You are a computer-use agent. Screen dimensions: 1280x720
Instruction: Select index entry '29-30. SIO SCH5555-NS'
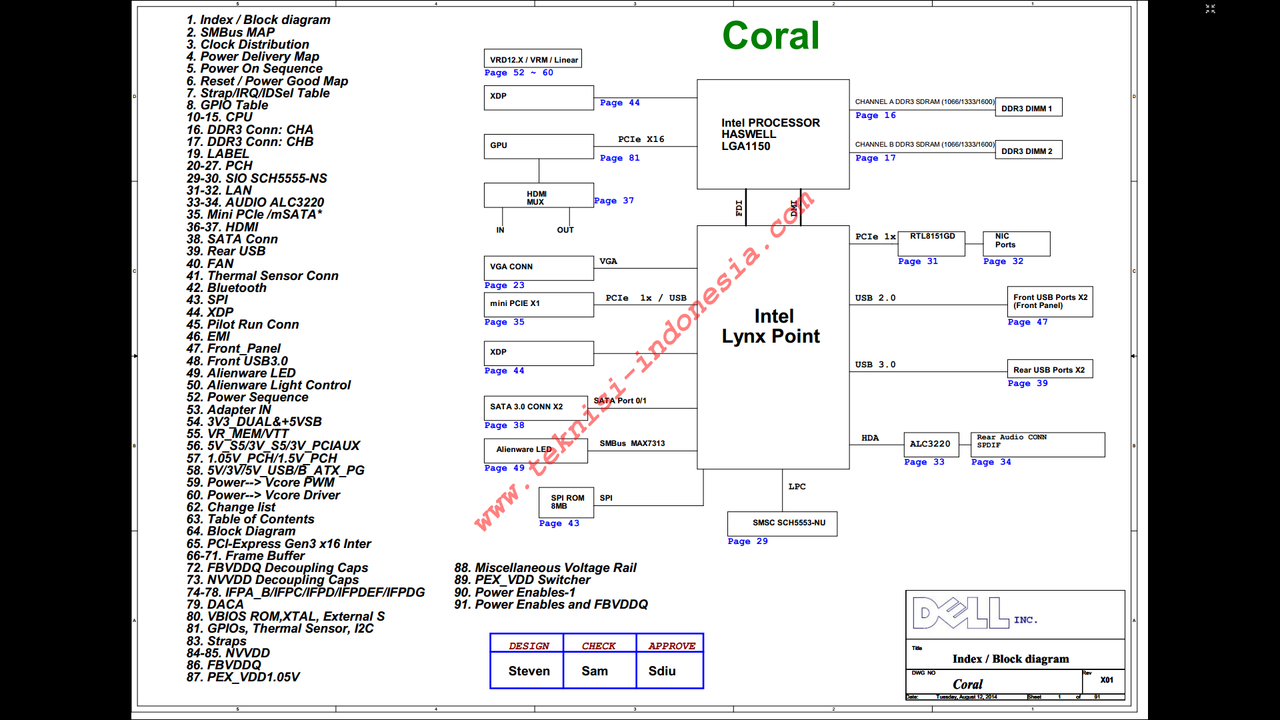256,178
